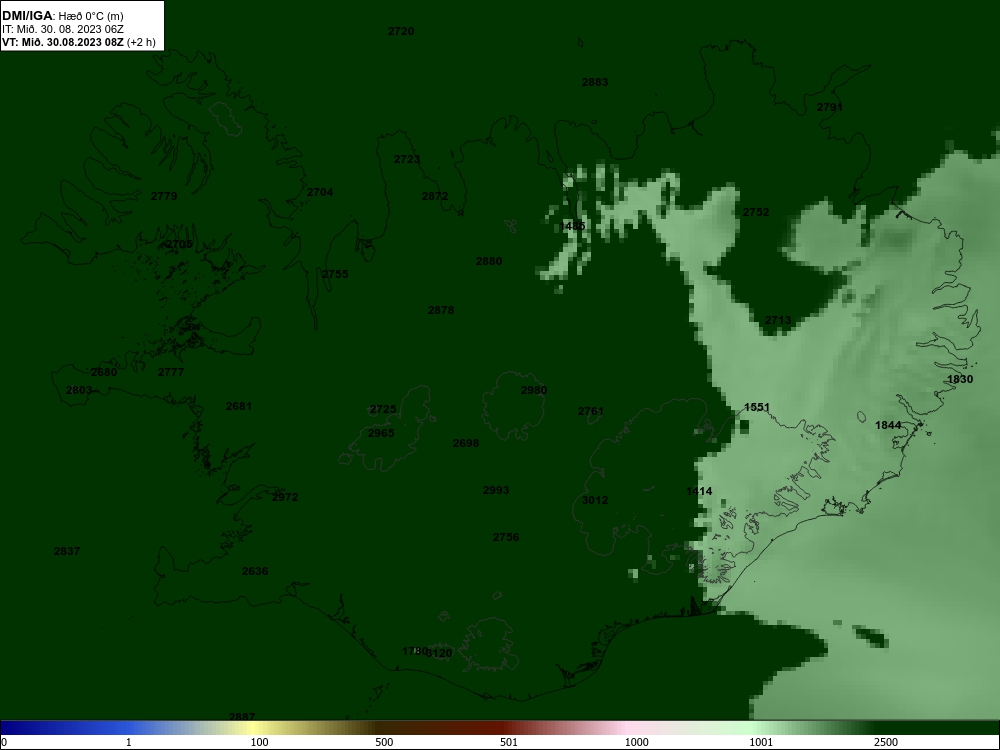The image size is (1000, 750).
Task: Select the map value 3120
Action: (x=439, y=653)
